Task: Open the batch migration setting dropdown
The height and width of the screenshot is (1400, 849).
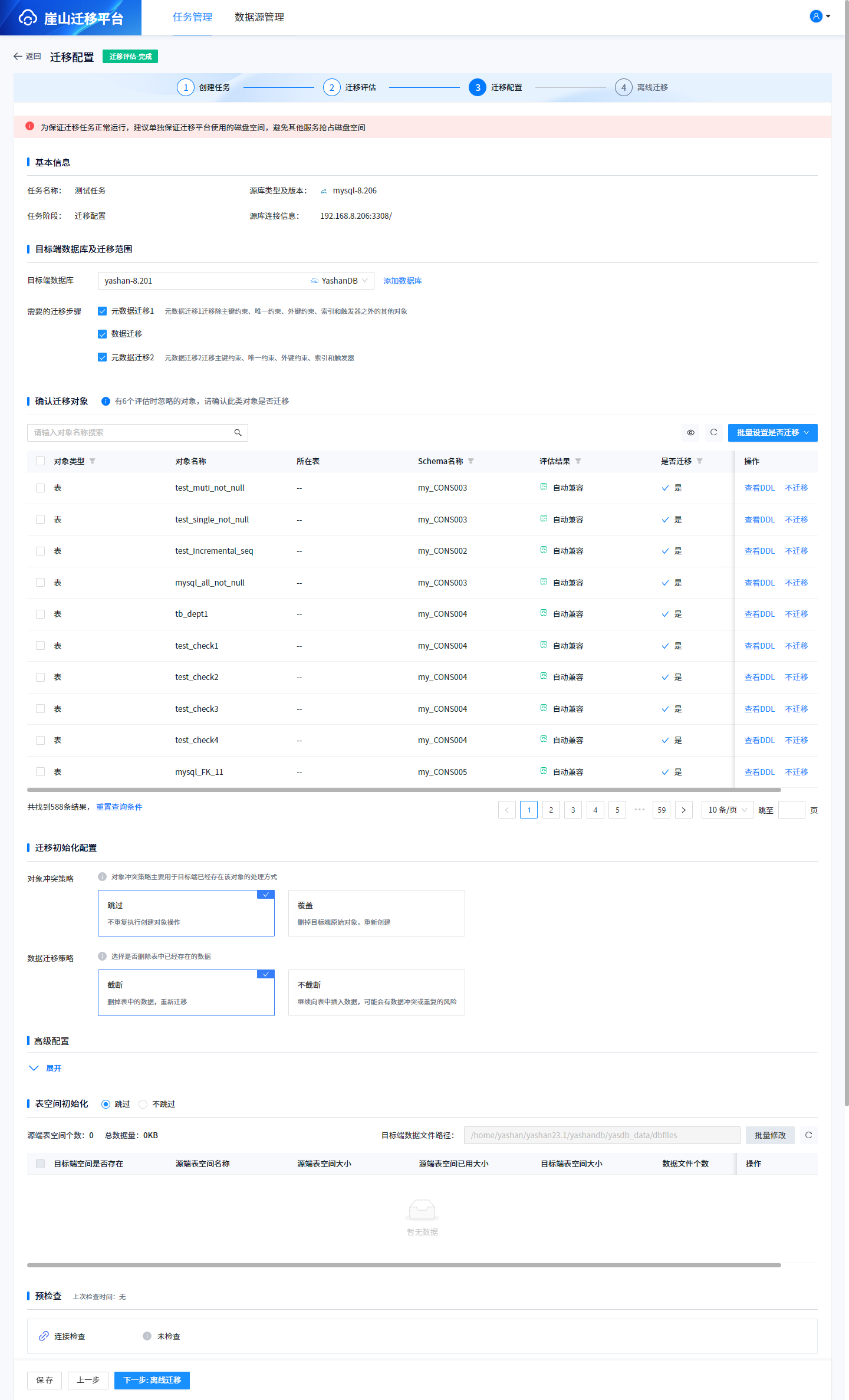Action: [772, 433]
